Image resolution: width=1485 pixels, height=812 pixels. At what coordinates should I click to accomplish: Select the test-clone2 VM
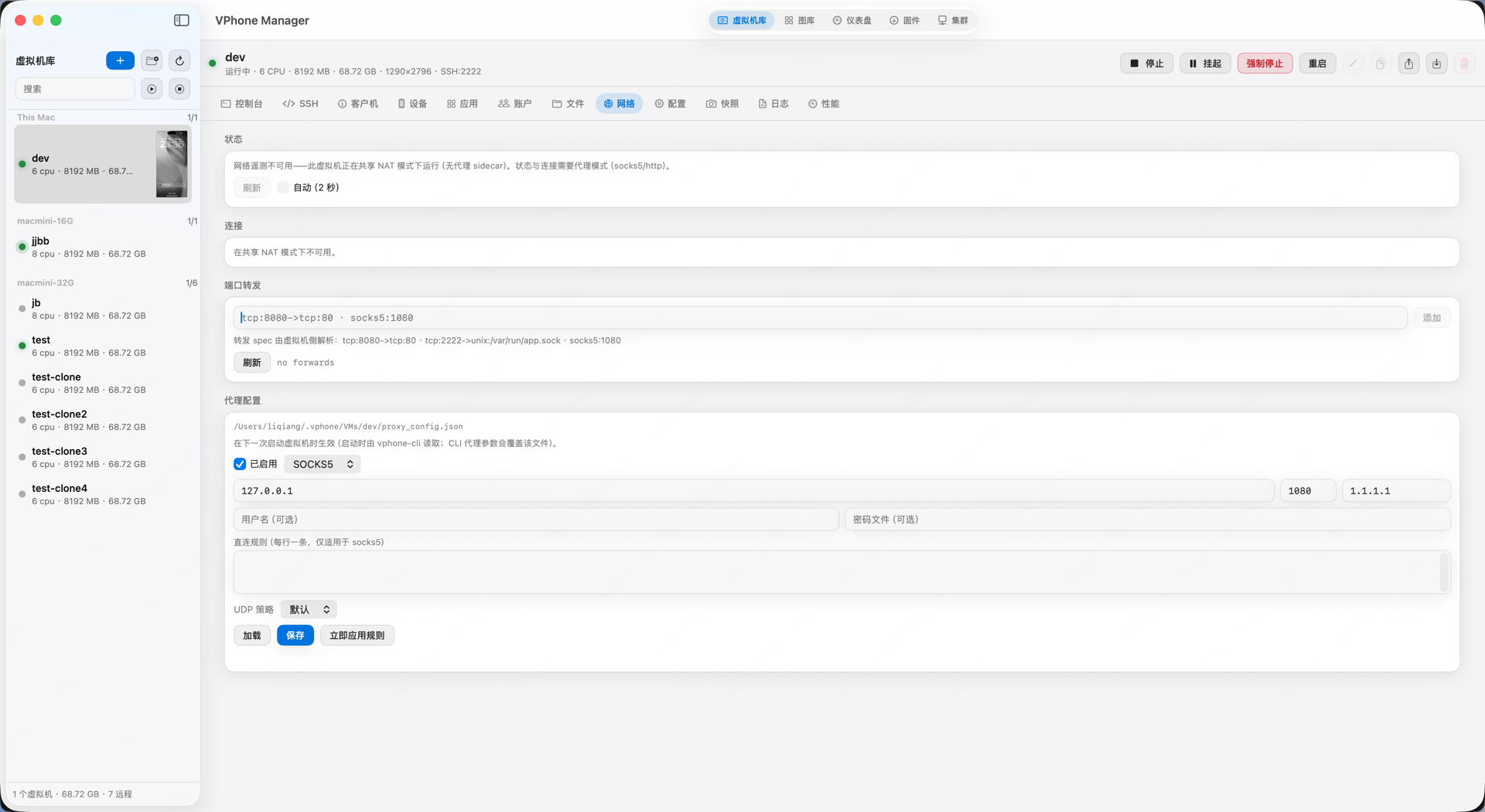(x=103, y=420)
